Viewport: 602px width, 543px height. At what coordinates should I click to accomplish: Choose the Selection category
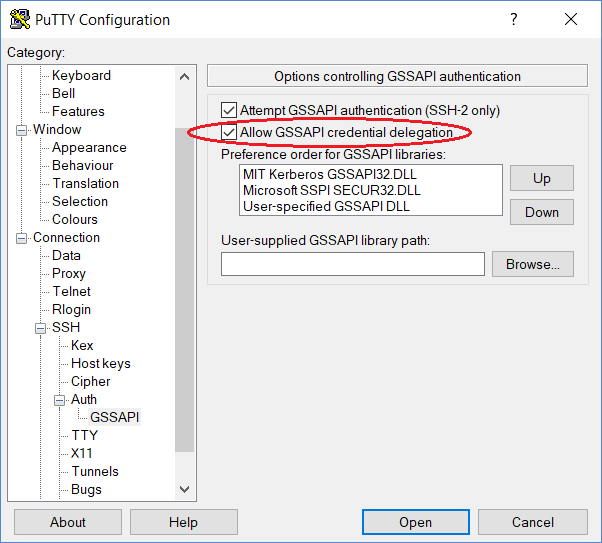tap(80, 202)
